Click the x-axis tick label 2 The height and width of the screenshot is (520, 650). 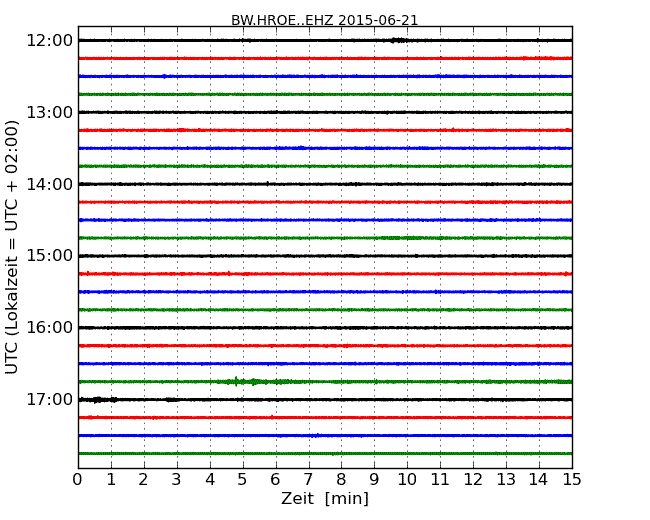pyautogui.click(x=143, y=480)
